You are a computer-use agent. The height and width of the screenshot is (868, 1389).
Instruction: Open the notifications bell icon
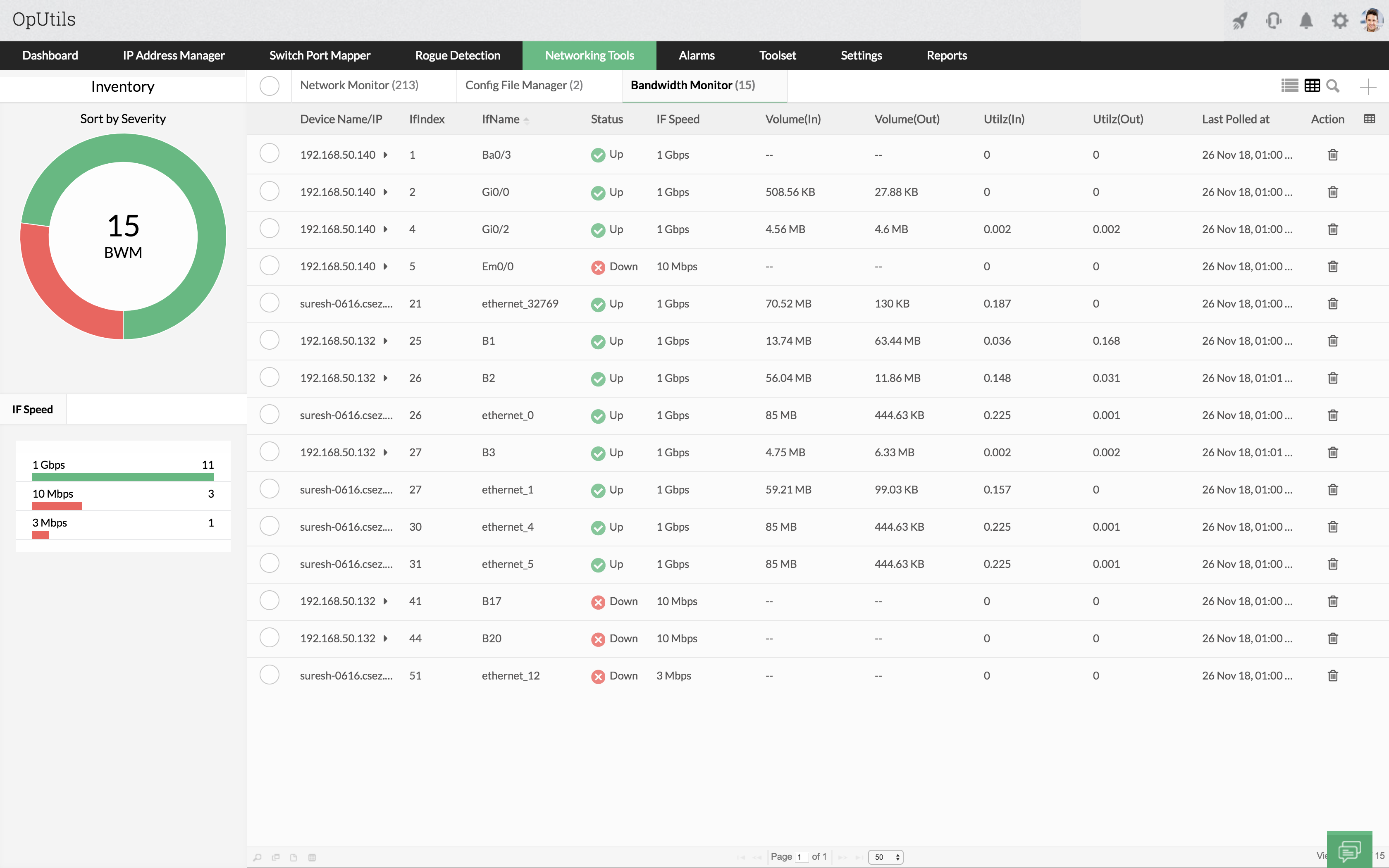pos(1306,21)
